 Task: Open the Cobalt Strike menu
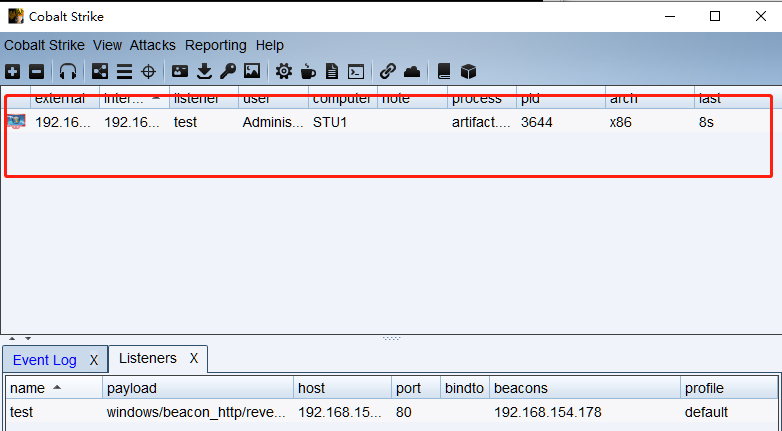click(x=44, y=45)
